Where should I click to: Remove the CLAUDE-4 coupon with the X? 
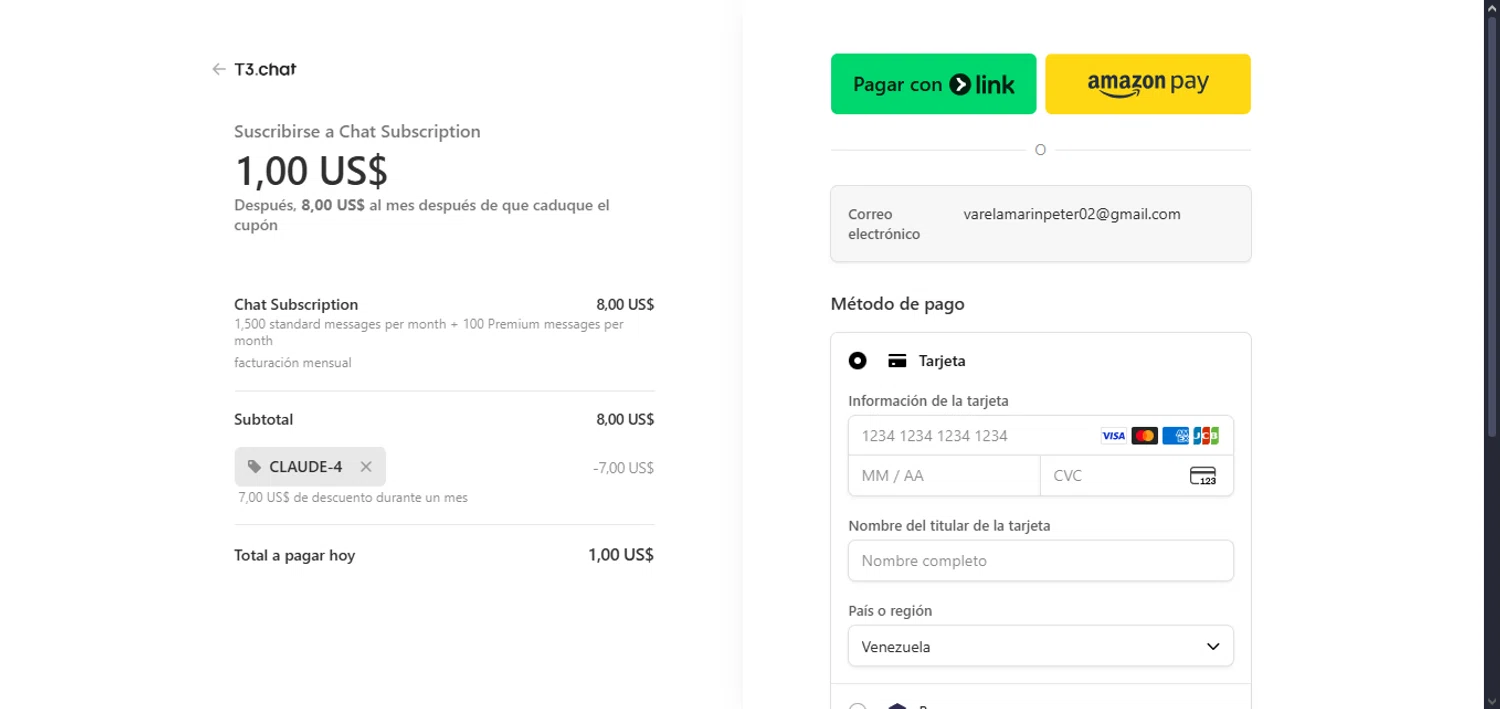[366, 467]
